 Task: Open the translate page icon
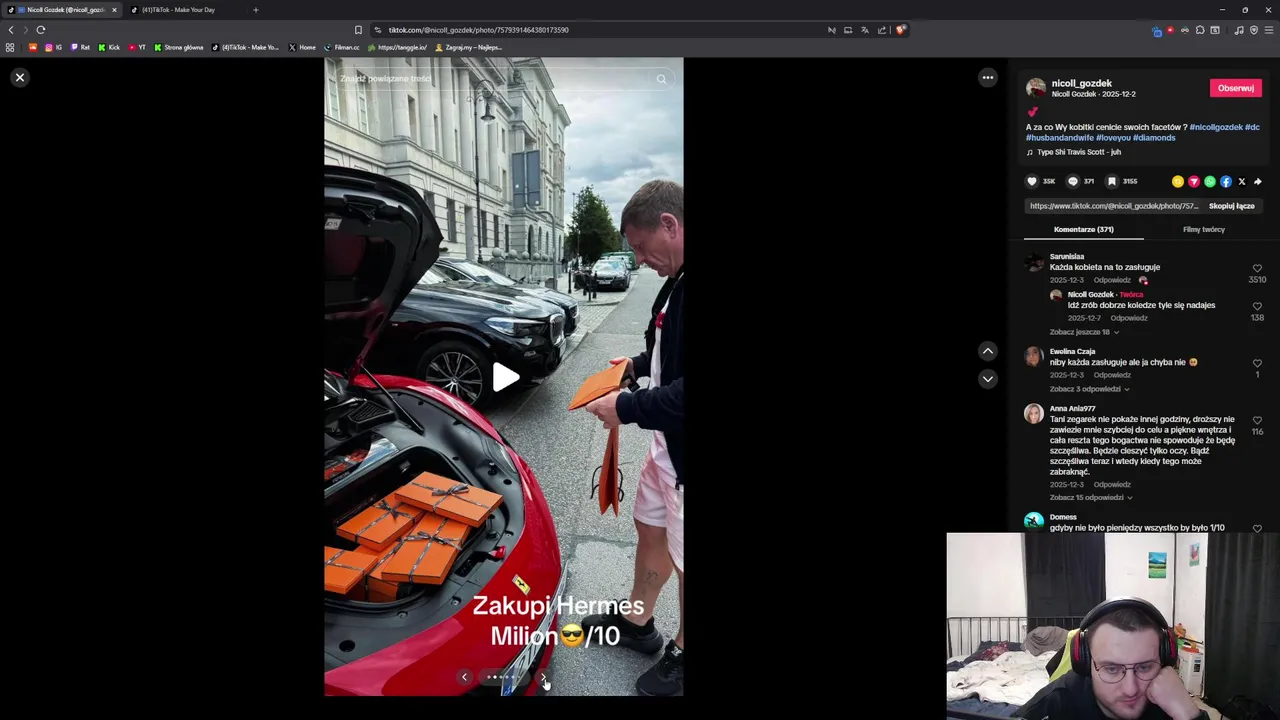point(865,30)
